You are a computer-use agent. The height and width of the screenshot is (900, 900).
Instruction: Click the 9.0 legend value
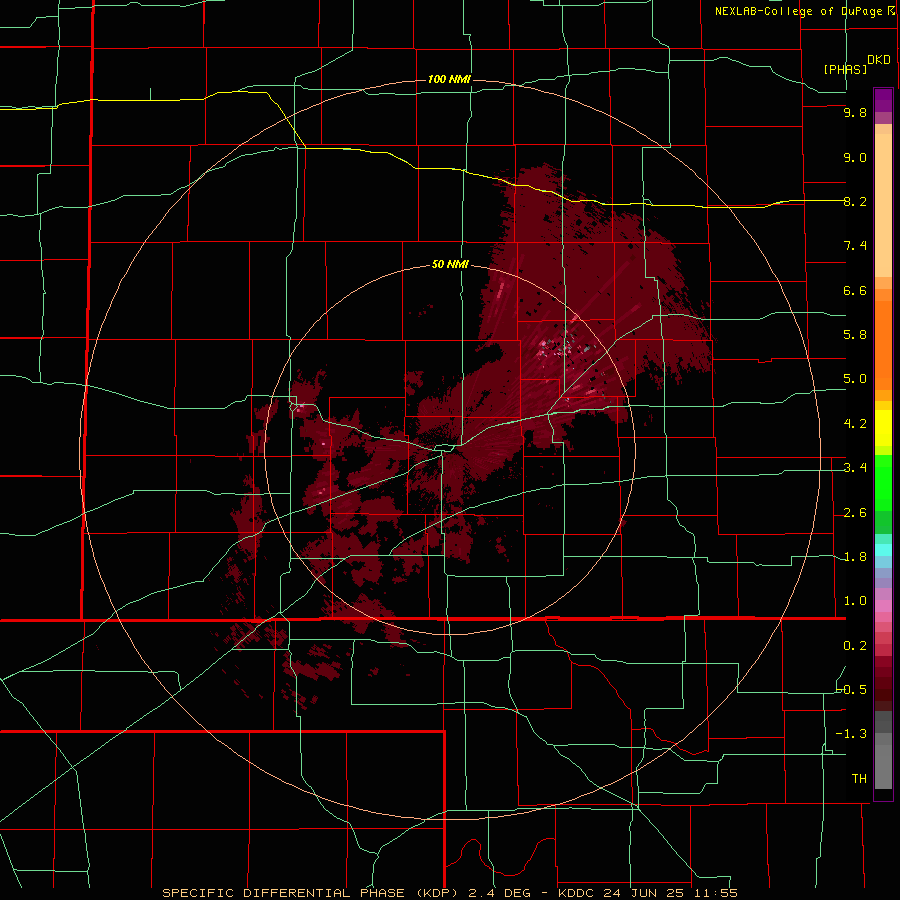[x=855, y=157]
